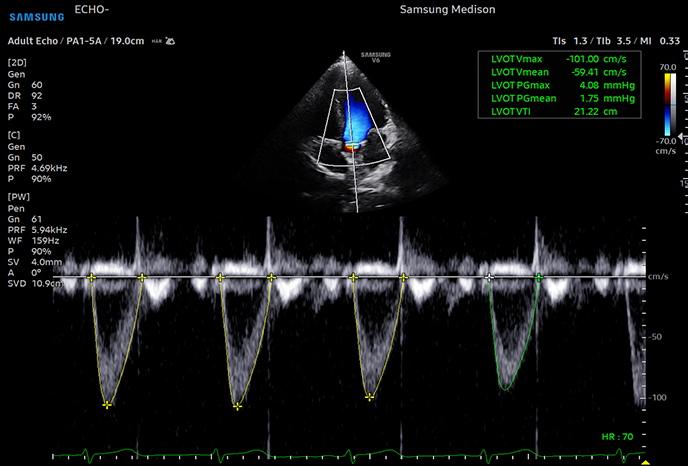
Task: Open the [PW] Doppler parameter group
Action: [20, 196]
